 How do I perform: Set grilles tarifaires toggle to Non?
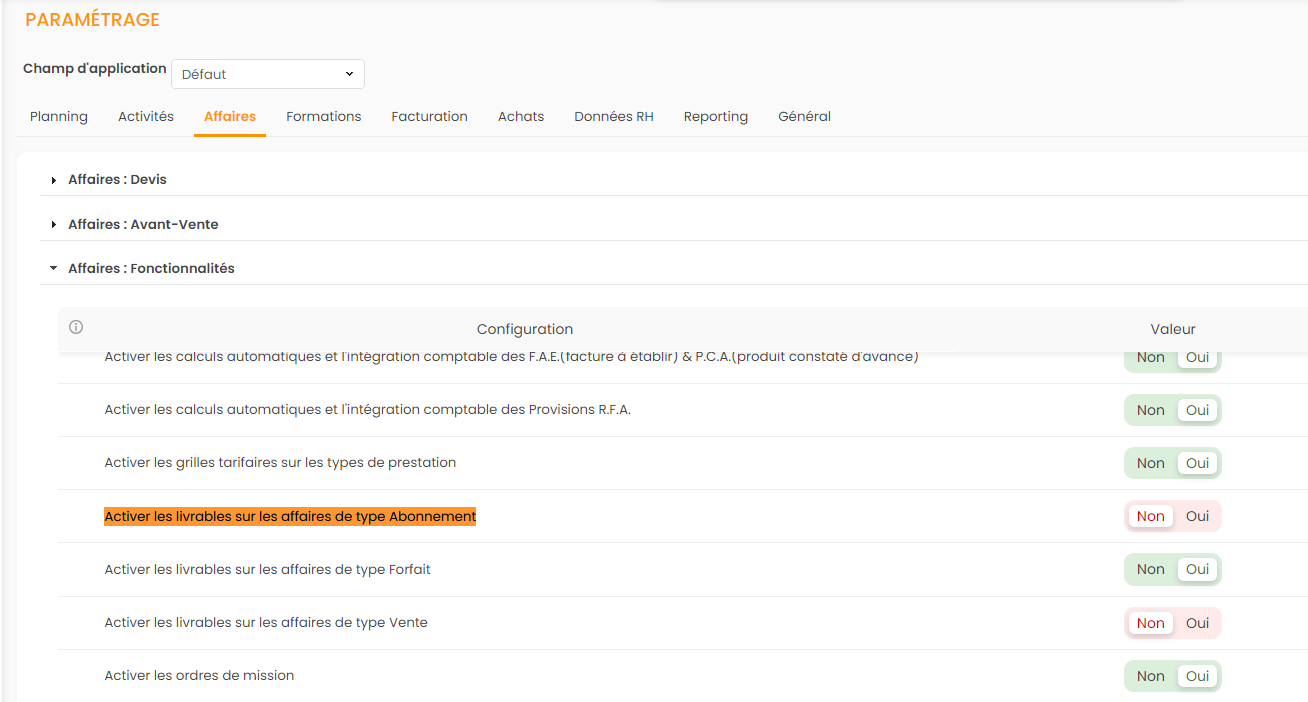click(x=1150, y=463)
